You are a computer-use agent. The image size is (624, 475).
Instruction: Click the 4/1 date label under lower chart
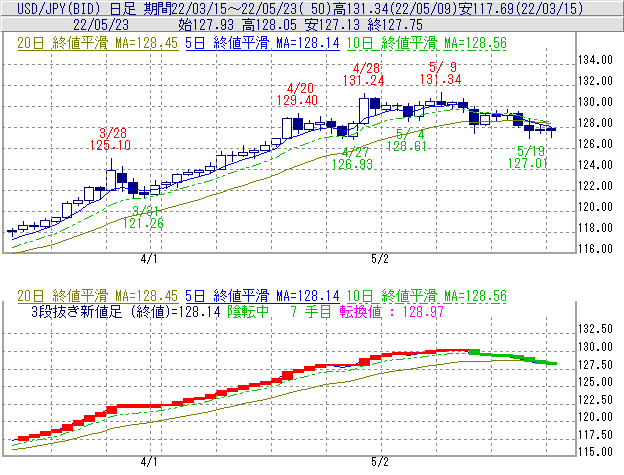(x=149, y=462)
